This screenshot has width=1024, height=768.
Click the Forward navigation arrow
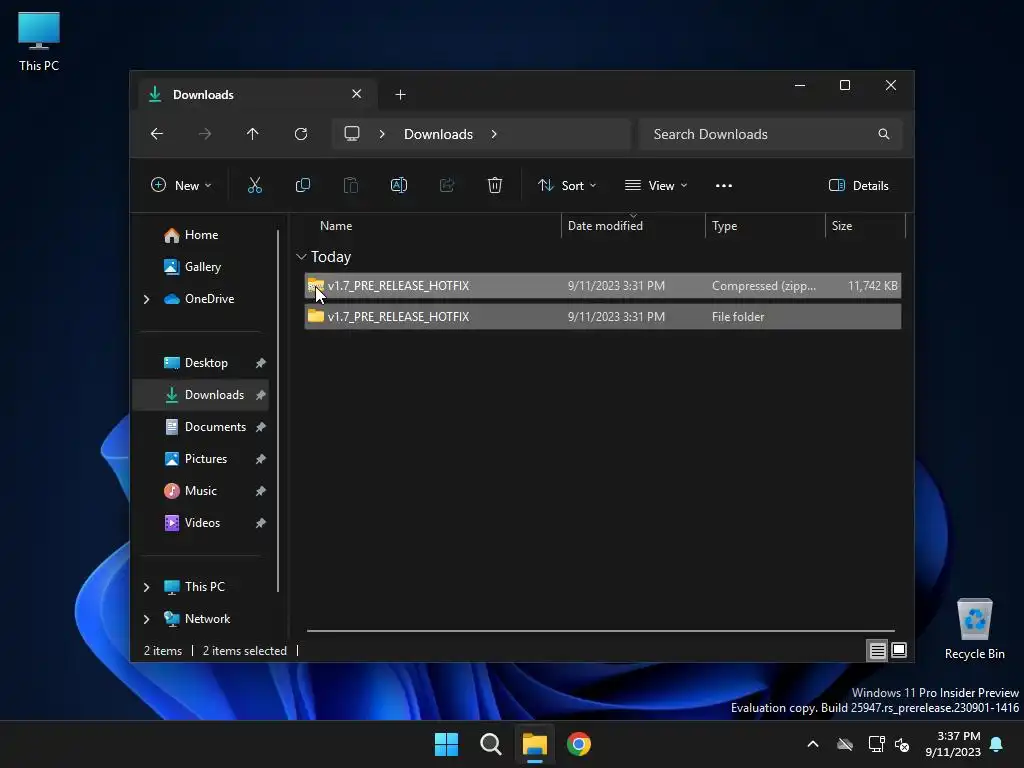pos(205,134)
